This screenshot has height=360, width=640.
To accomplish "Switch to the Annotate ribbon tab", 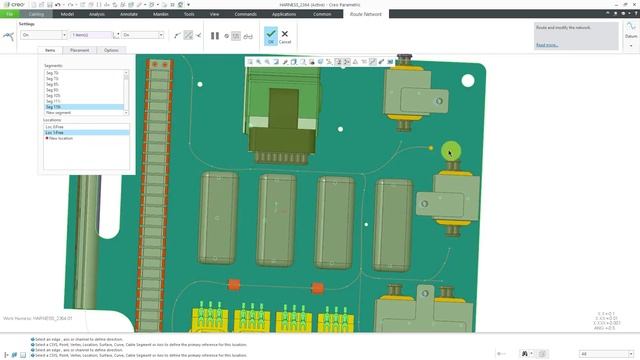I will pos(129,14).
